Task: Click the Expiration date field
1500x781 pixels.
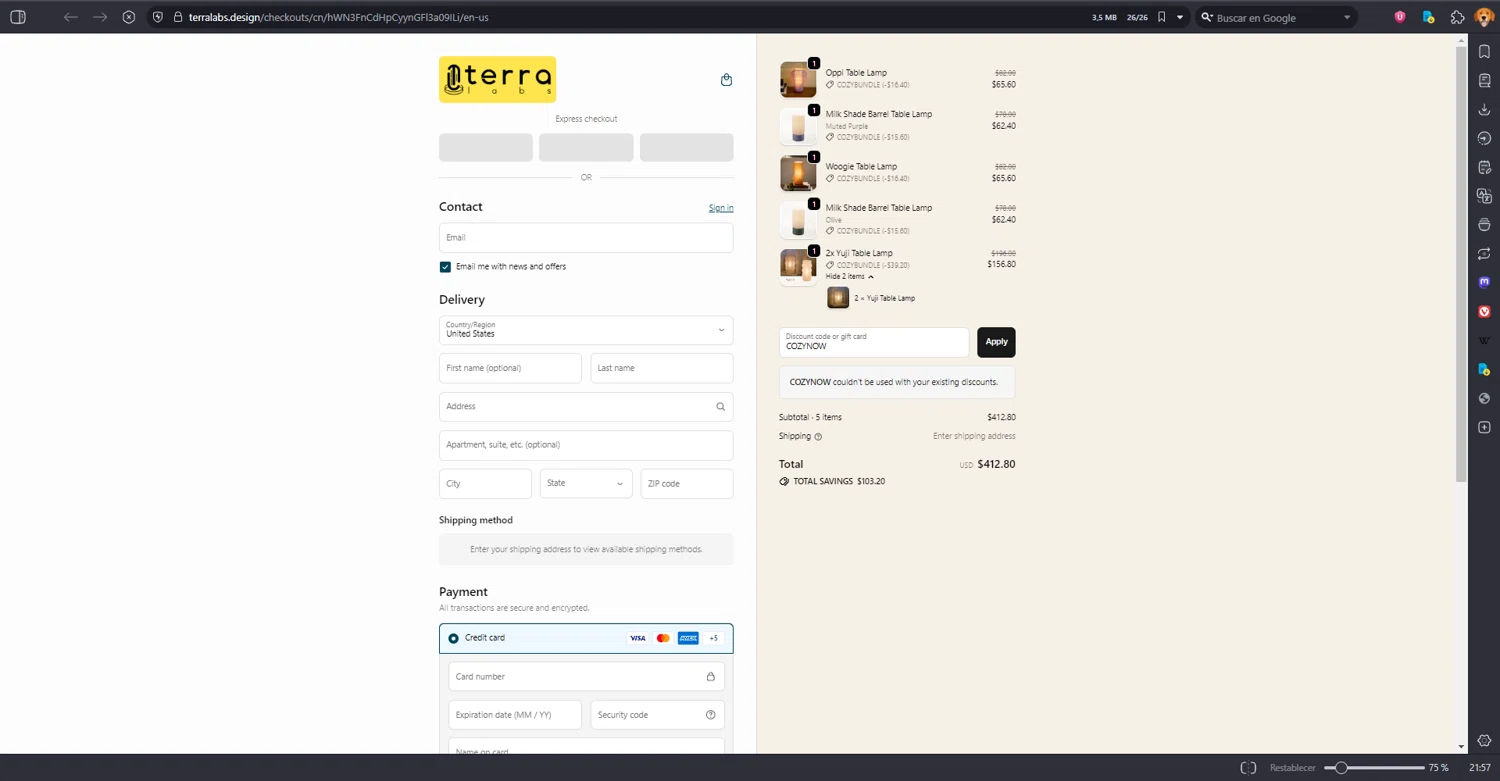Action: pyautogui.click(x=515, y=715)
